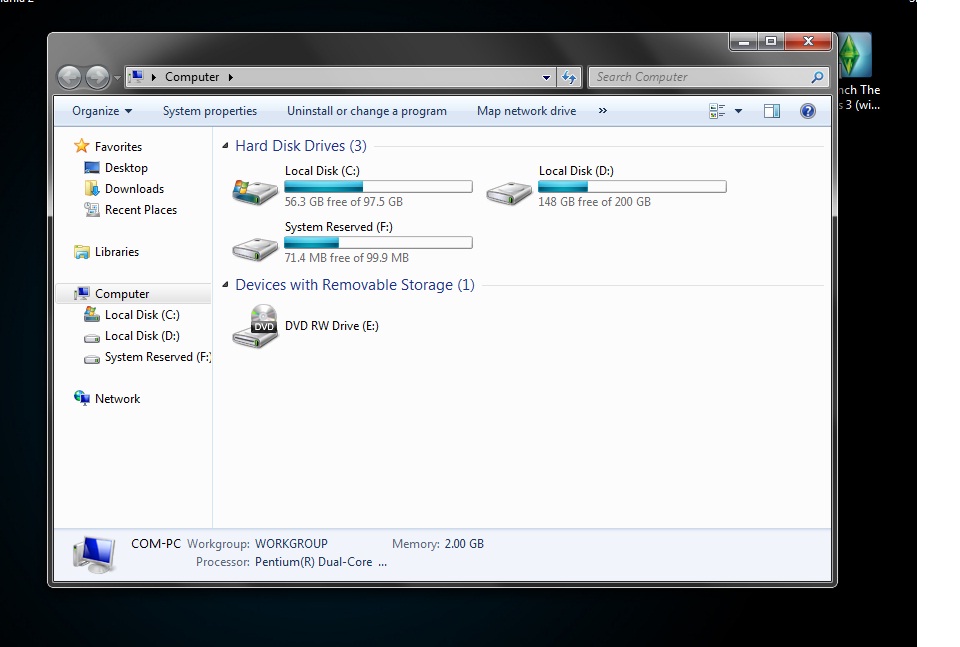Click the System Reserved (F:) usage bar
The height and width of the screenshot is (647, 960).
click(x=378, y=243)
